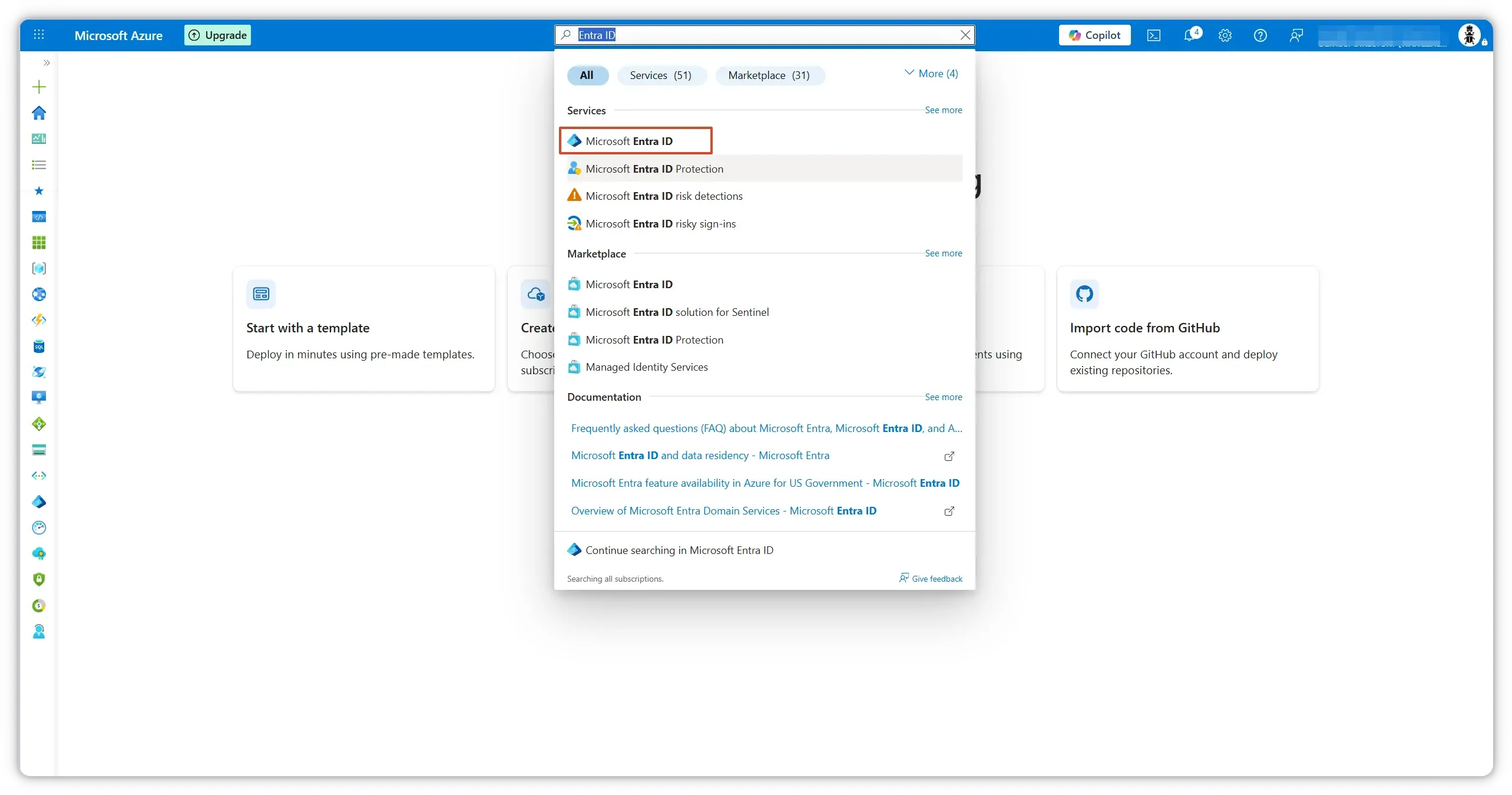
Task: Open App Services globe icon in sidebar
Action: pyautogui.click(x=39, y=294)
